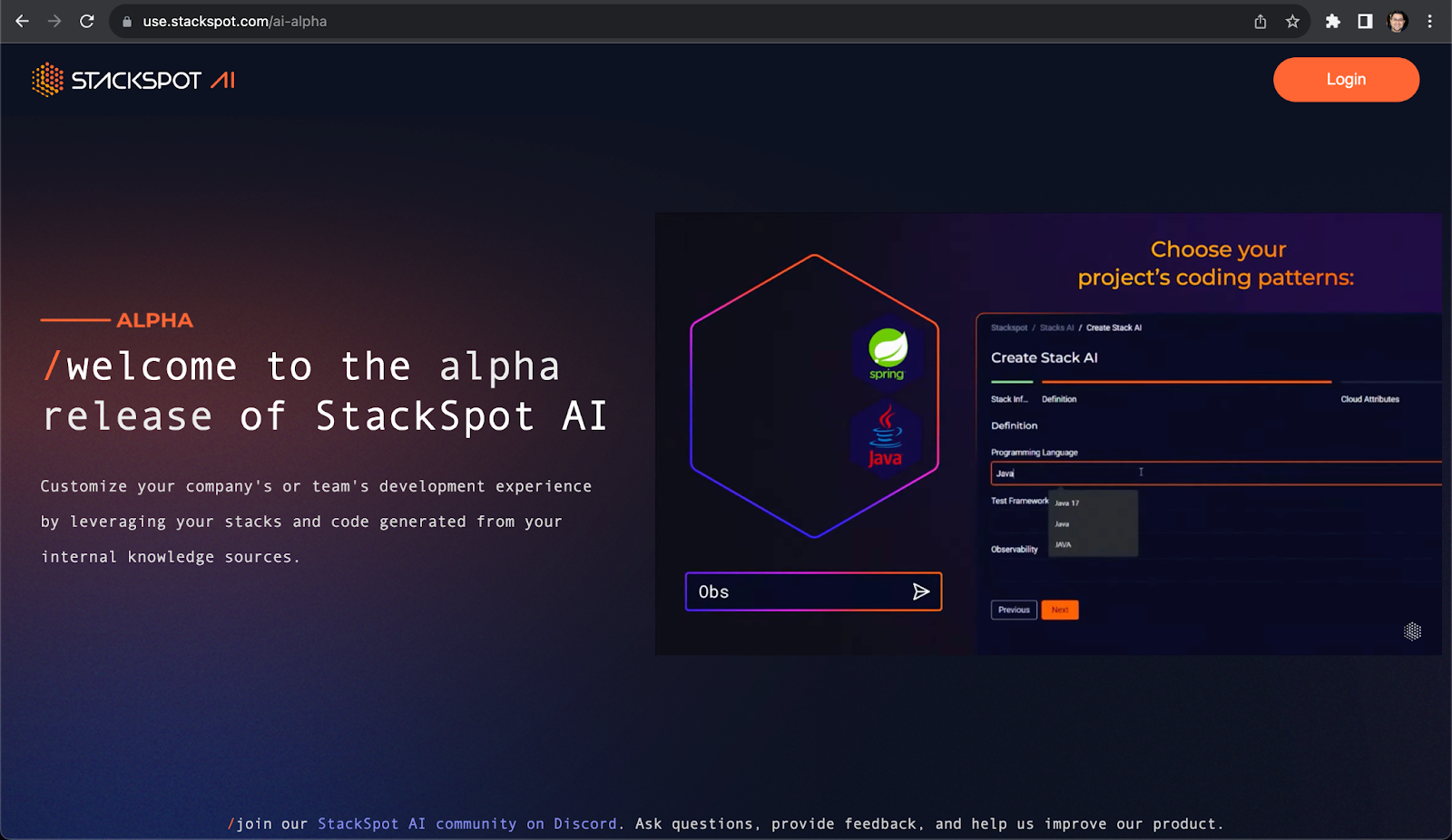Click the browser back arrow

(x=23, y=21)
